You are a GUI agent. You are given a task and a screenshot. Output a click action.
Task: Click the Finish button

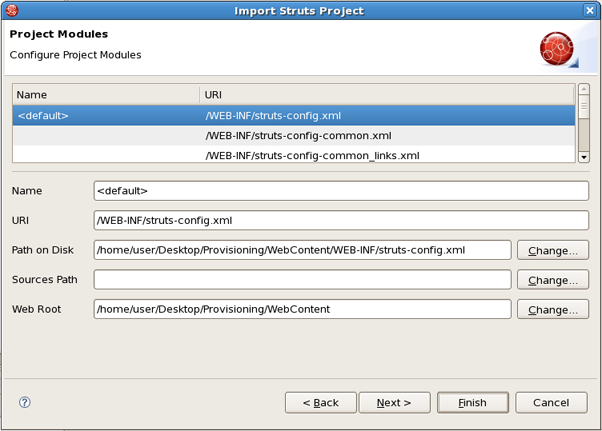pos(473,403)
